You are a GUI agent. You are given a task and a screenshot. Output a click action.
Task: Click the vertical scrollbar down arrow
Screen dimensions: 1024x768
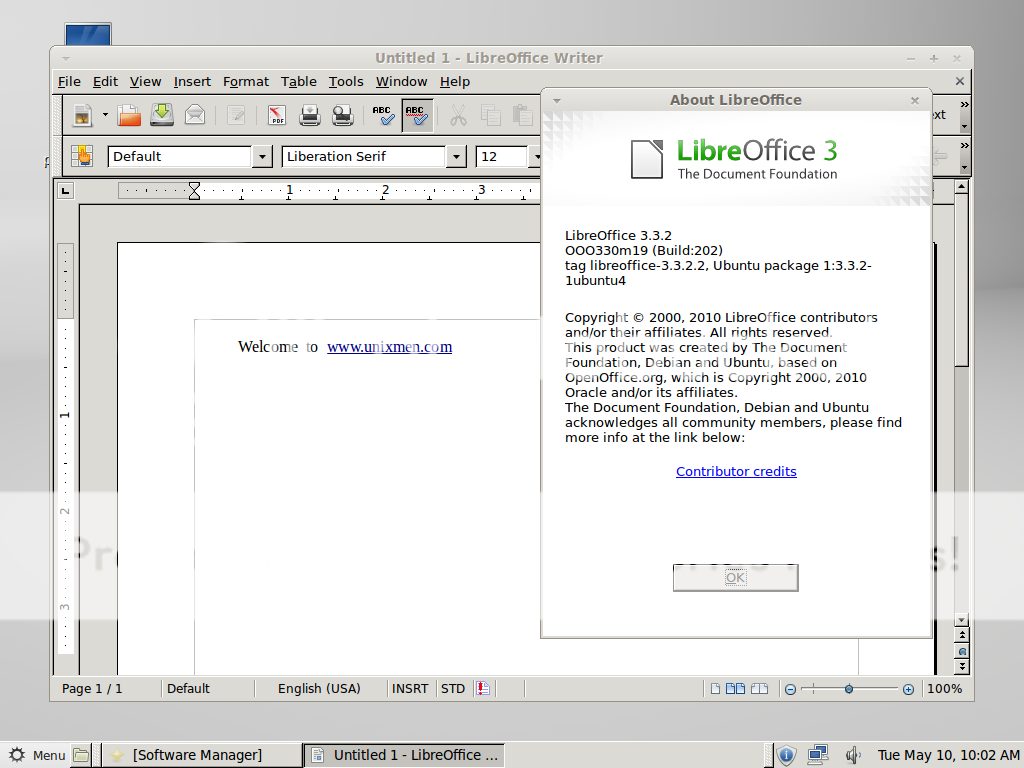click(961, 619)
